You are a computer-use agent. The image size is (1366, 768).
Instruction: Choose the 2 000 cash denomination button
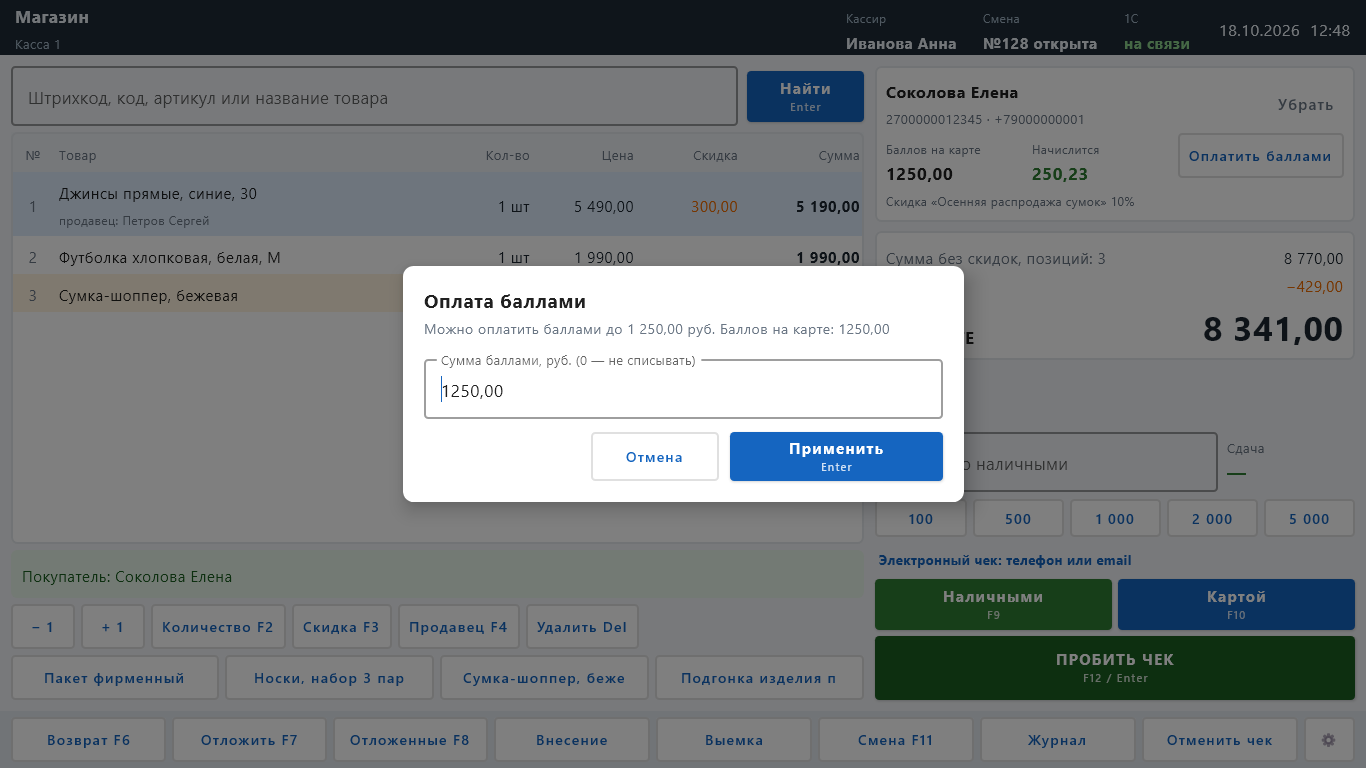pyautogui.click(x=1213, y=519)
